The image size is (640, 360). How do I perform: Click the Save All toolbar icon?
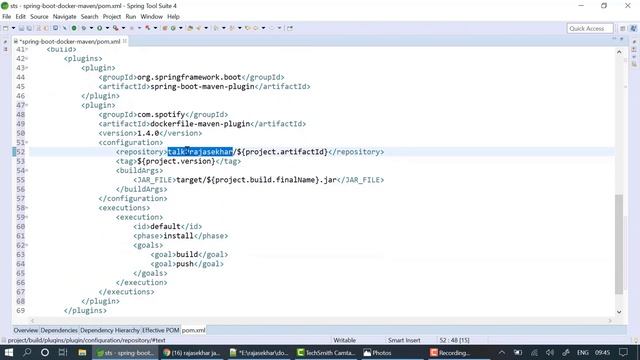[29, 28]
